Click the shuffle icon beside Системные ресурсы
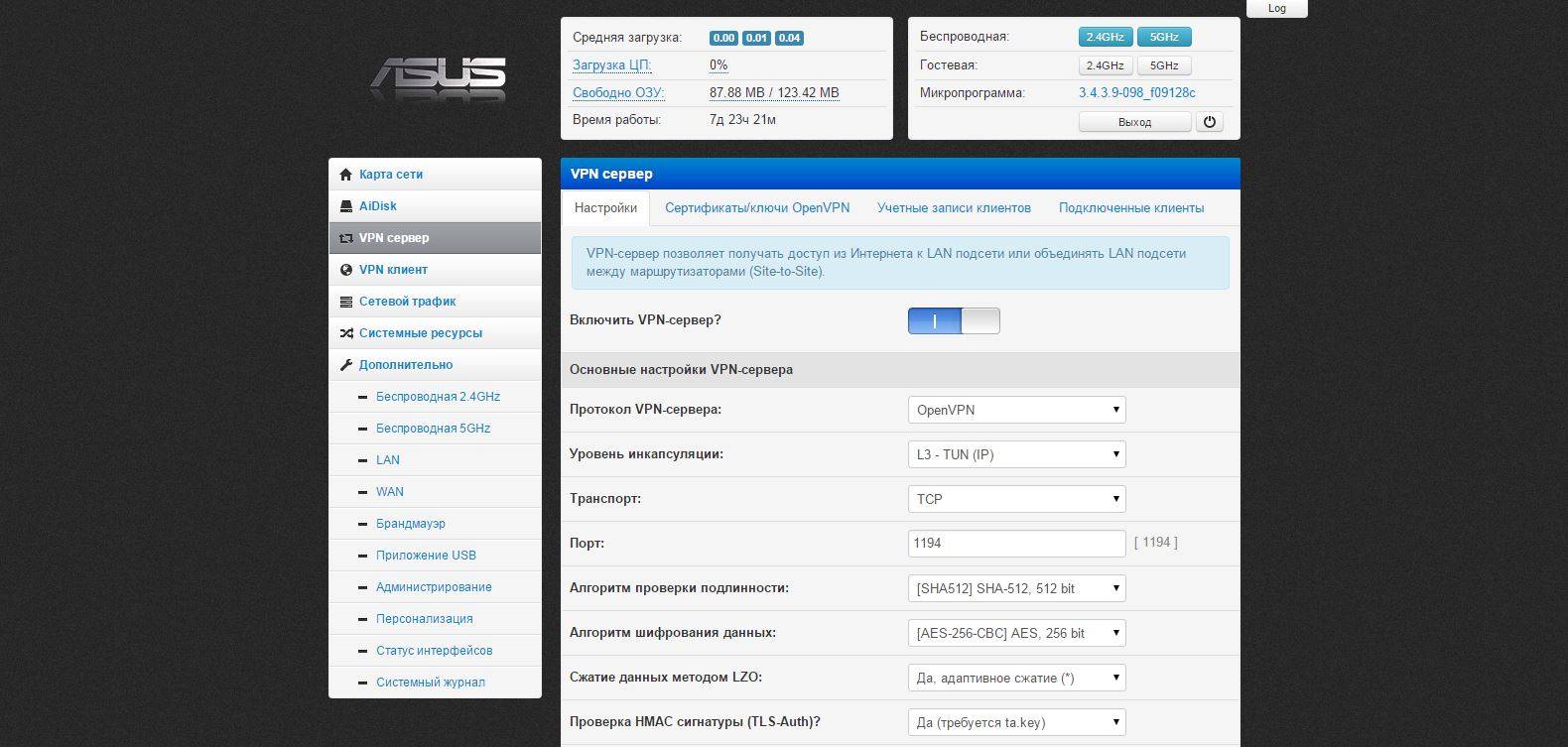 345,333
